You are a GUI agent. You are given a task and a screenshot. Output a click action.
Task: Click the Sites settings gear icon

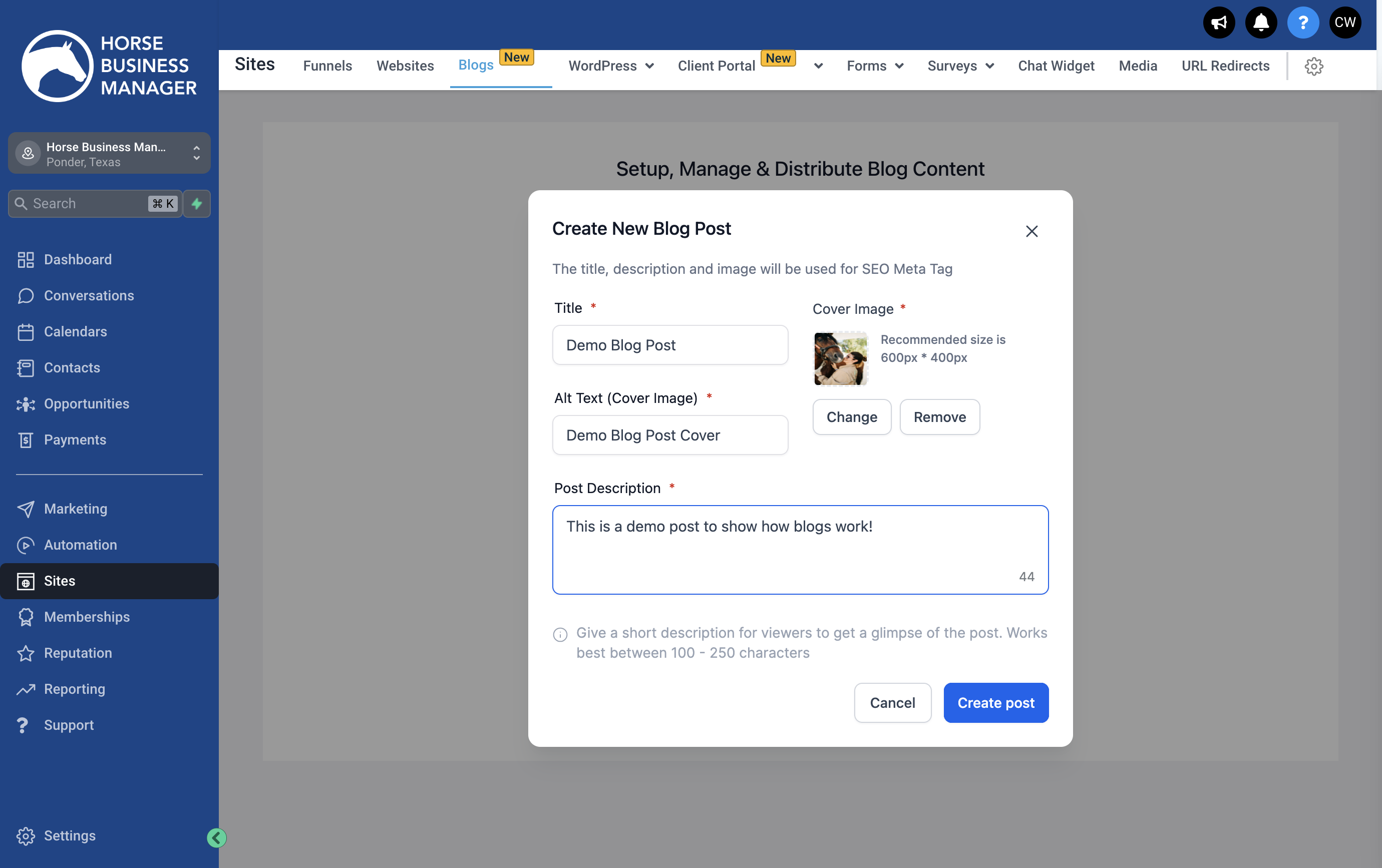point(1314,66)
